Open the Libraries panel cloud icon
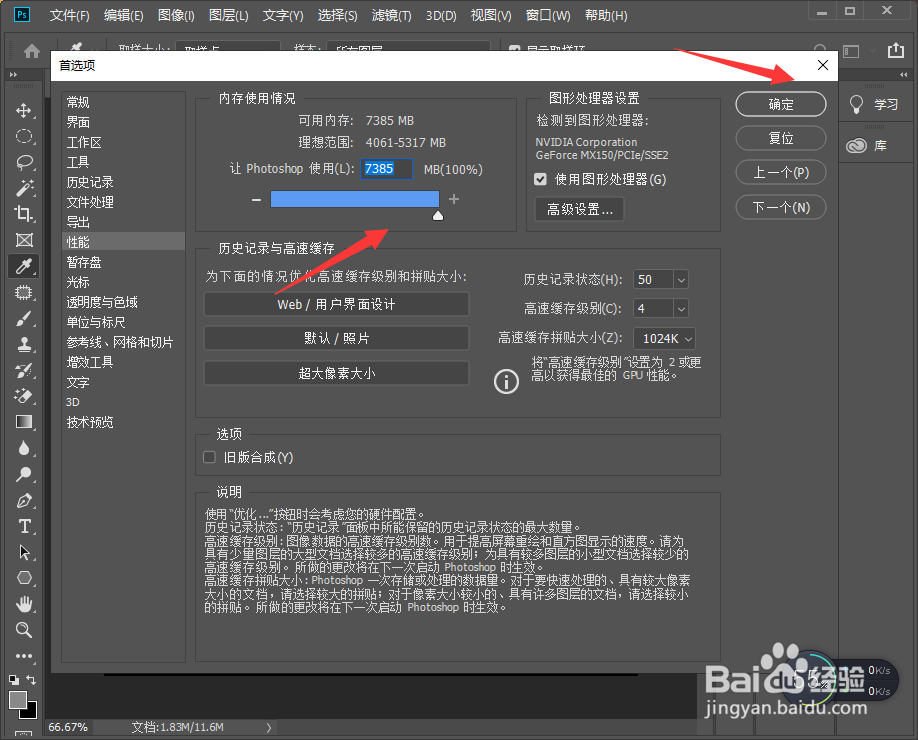The image size is (918, 740). (856, 145)
